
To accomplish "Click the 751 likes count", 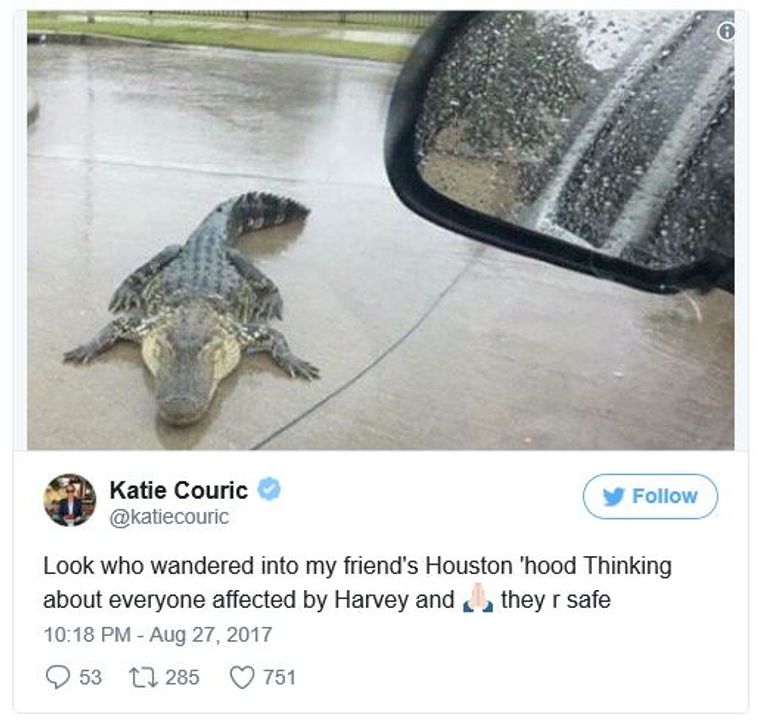I will (280, 677).
